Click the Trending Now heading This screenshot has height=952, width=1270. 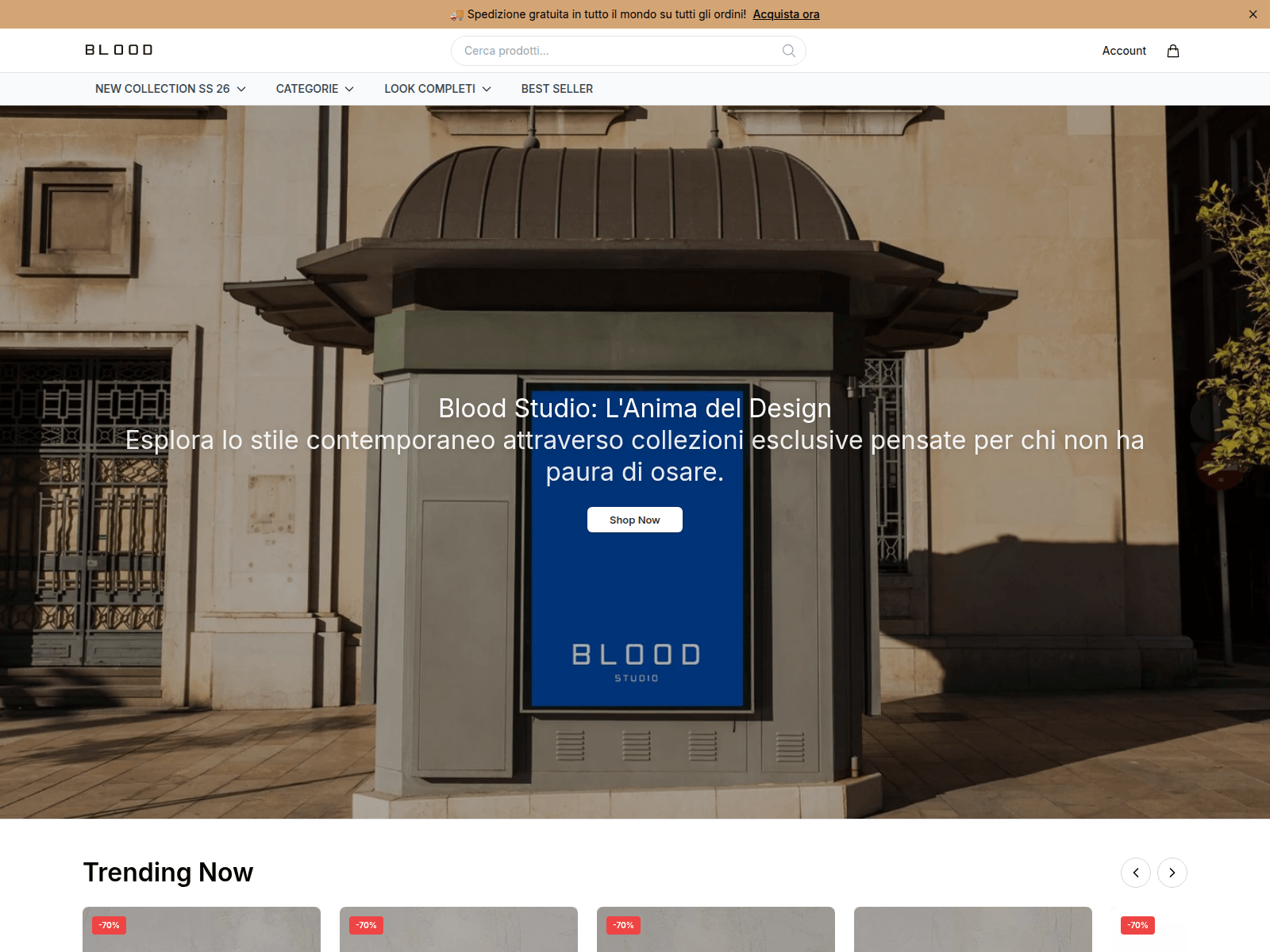pos(168,873)
